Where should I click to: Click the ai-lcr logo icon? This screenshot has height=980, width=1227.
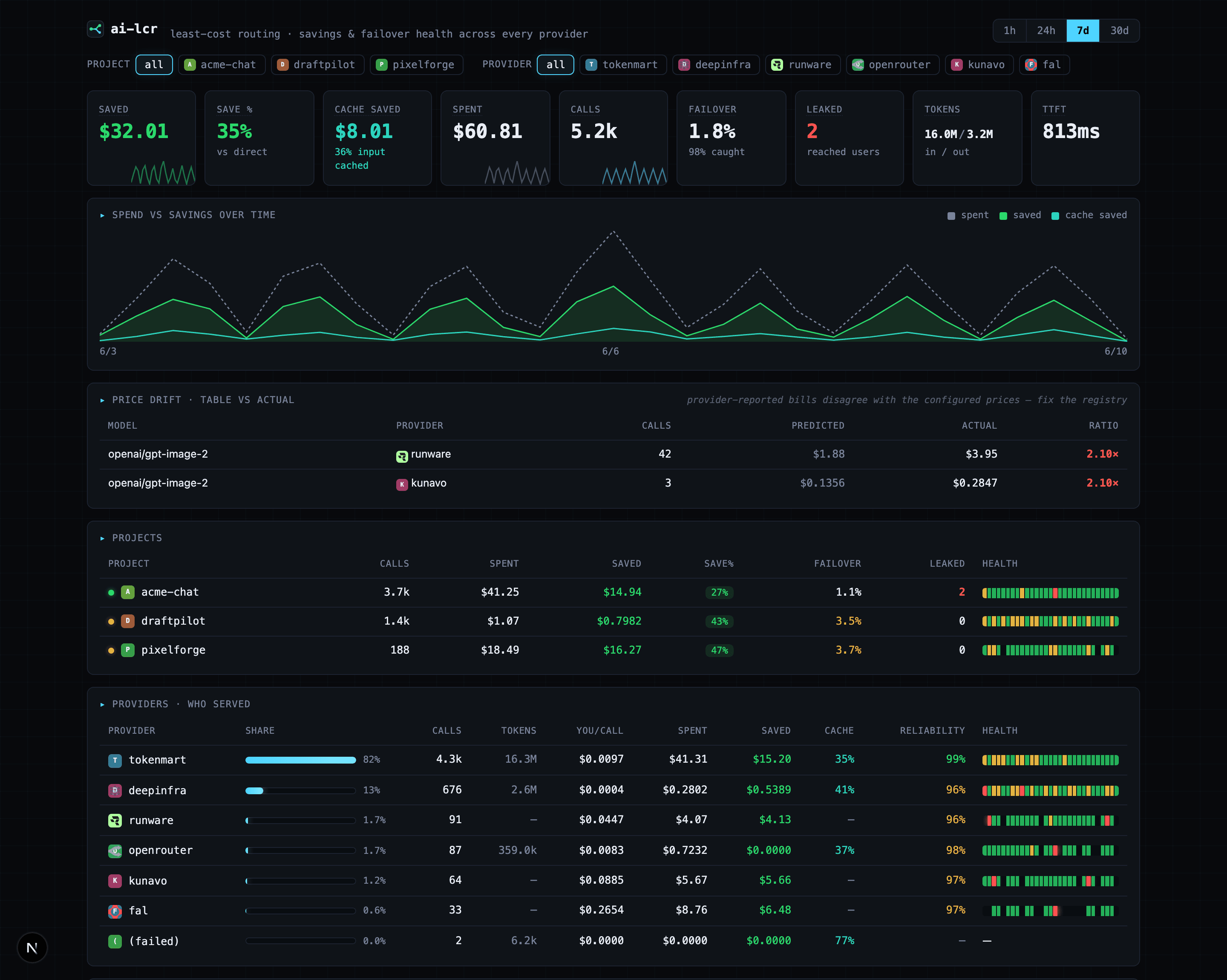click(95, 29)
